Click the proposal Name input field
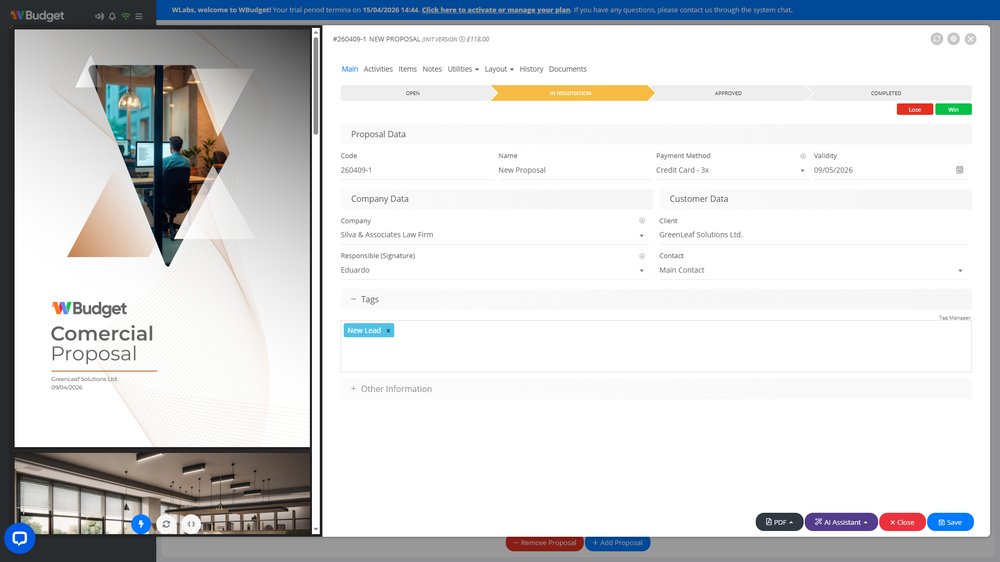1000x562 pixels. [574, 170]
